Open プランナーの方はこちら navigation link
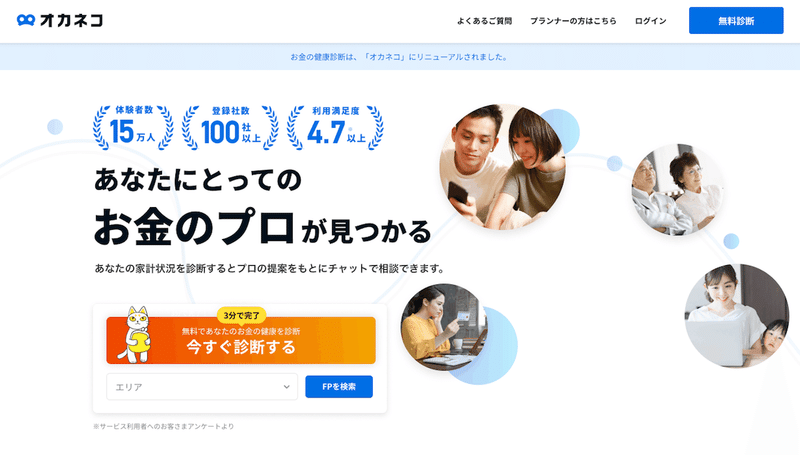800x455 pixels. click(x=573, y=21)
